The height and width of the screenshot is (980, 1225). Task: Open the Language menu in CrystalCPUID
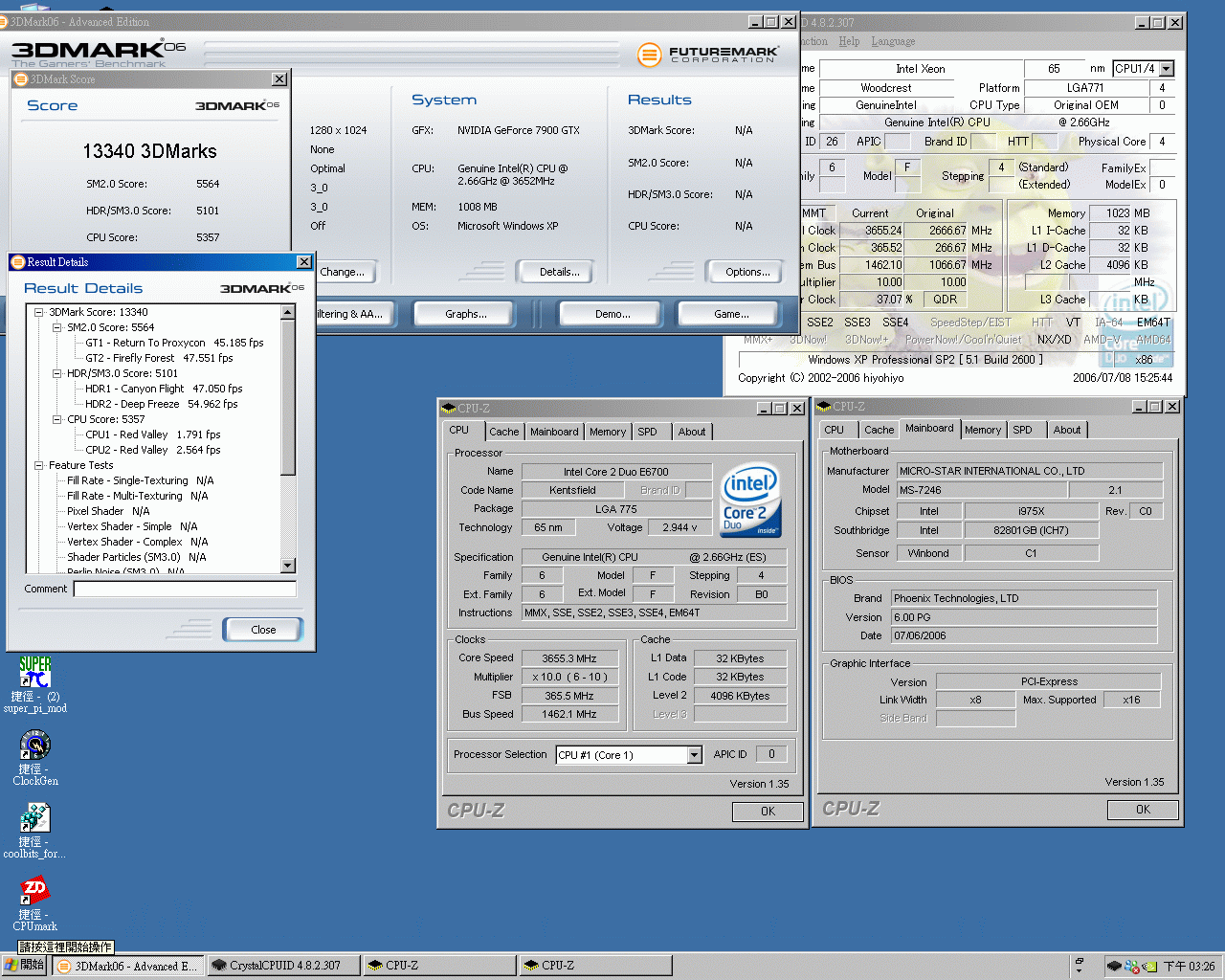pos(893,41)
